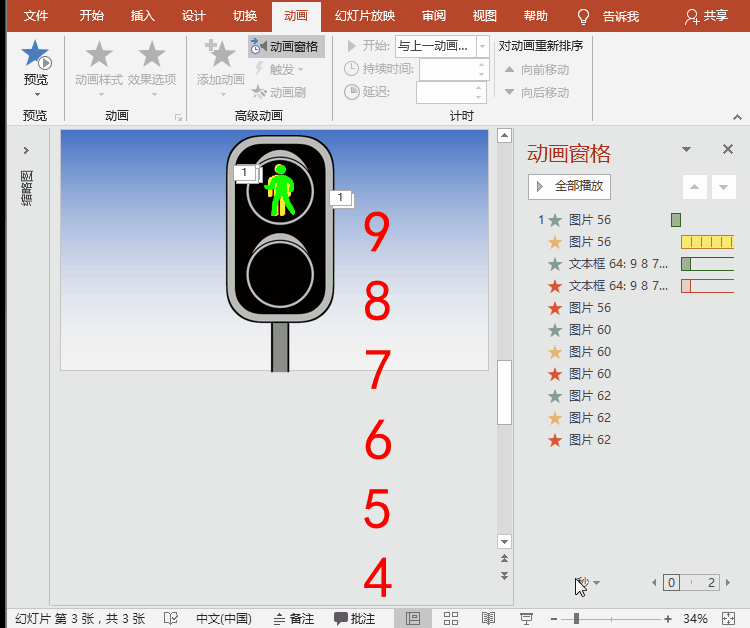Switch to the Insert tab
This screenshot has width=750, height=628.
[143, 16]
